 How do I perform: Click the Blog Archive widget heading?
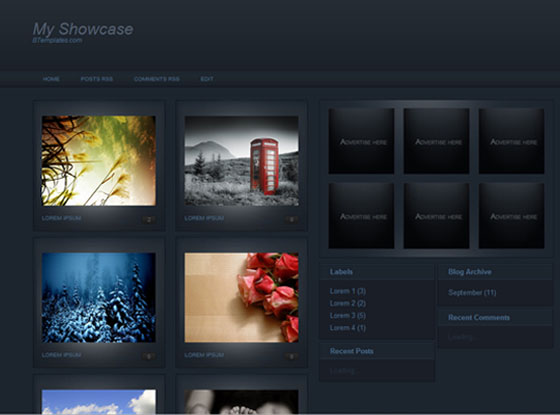click(x=470, y=272)
